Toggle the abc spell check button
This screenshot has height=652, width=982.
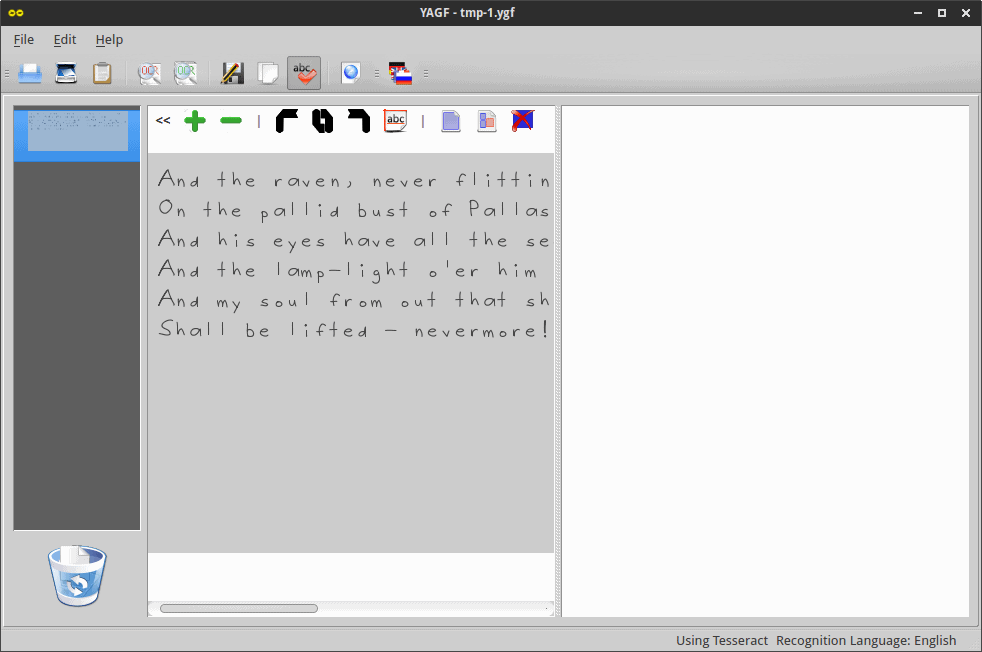click(x=304, y=73)
